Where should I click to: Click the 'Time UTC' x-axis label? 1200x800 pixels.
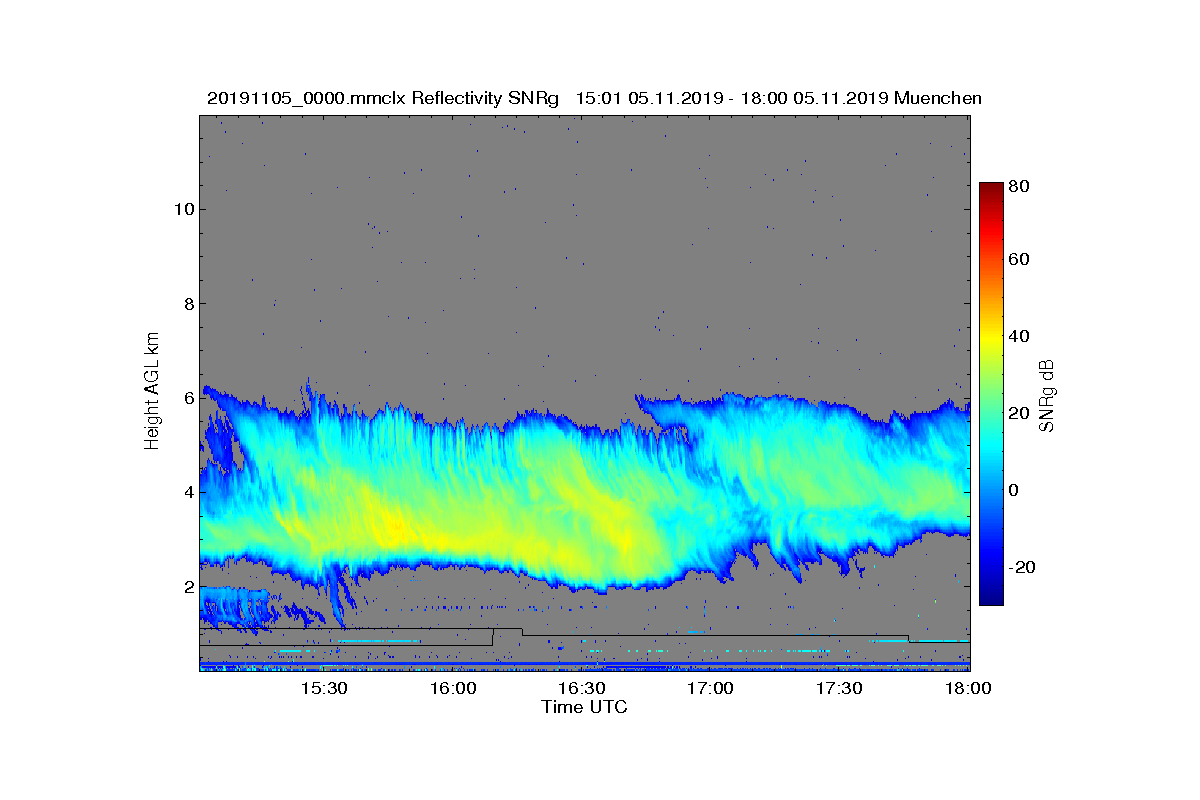(x=585, y=707)
